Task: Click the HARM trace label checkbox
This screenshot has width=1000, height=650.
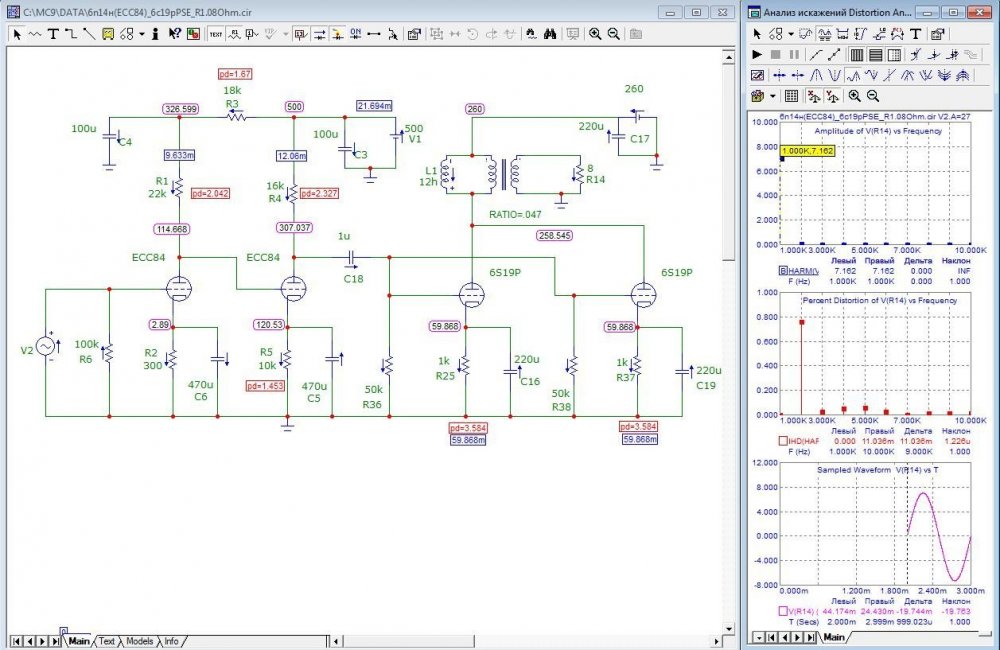Action: [783, 271]
